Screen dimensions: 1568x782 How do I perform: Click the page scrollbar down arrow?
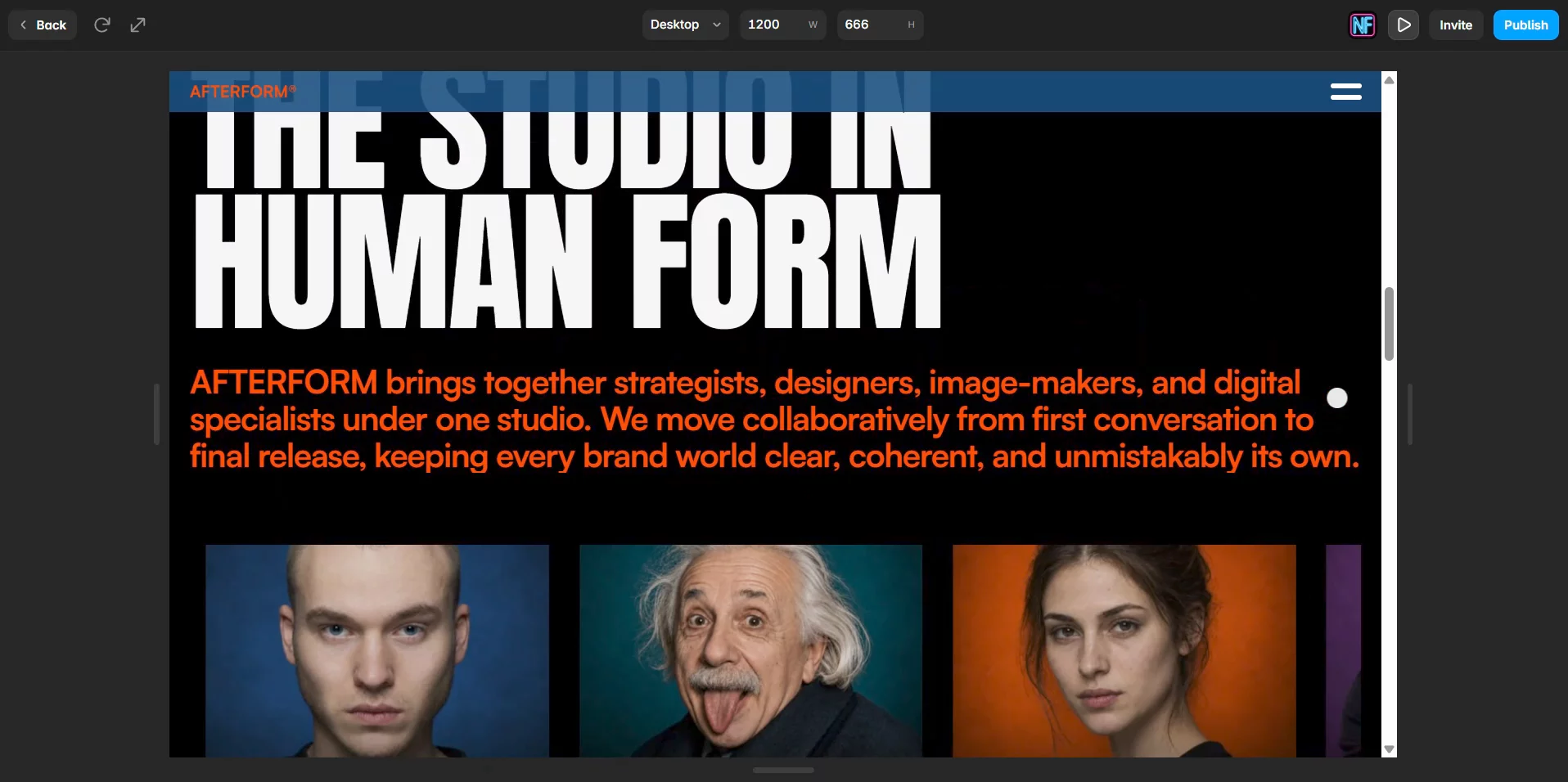1389,749
